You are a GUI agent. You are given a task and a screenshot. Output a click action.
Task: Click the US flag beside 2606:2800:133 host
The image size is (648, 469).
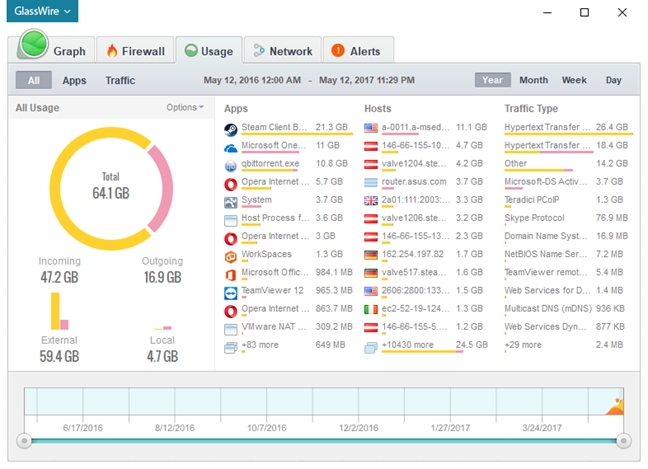(x=371, y=291)
